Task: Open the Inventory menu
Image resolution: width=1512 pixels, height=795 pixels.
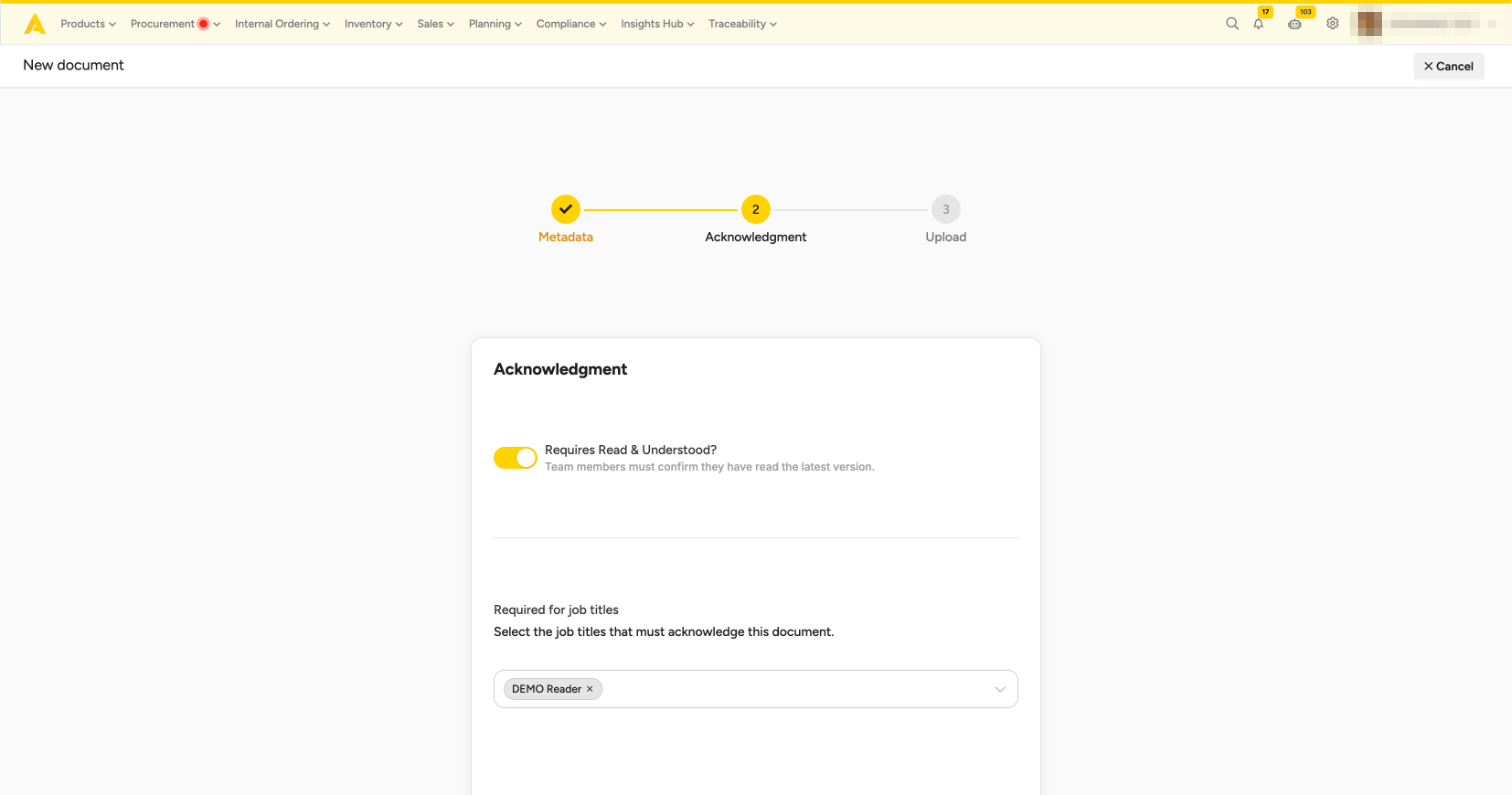Action: coord(374,24)
